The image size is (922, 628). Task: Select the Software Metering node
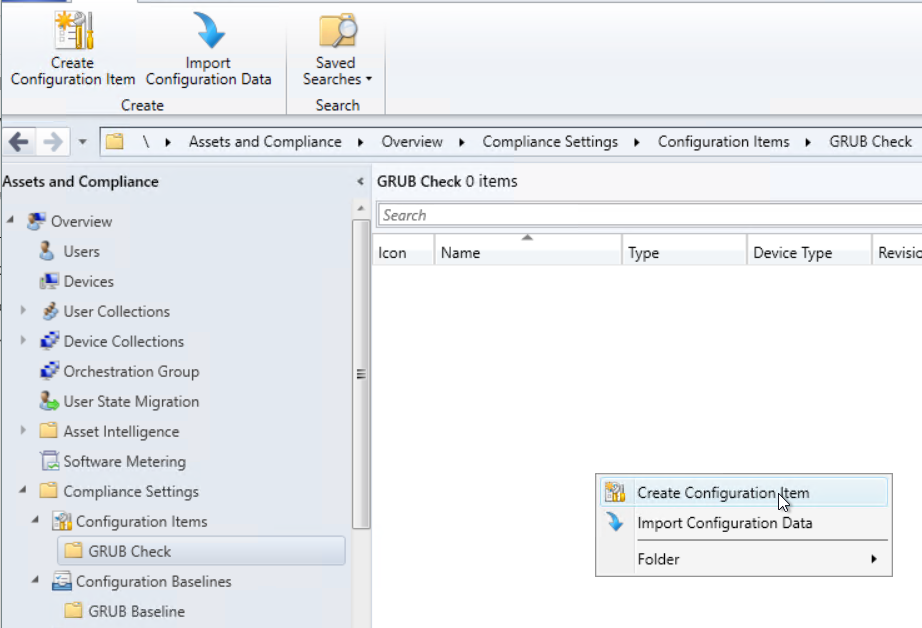(124, 461)
